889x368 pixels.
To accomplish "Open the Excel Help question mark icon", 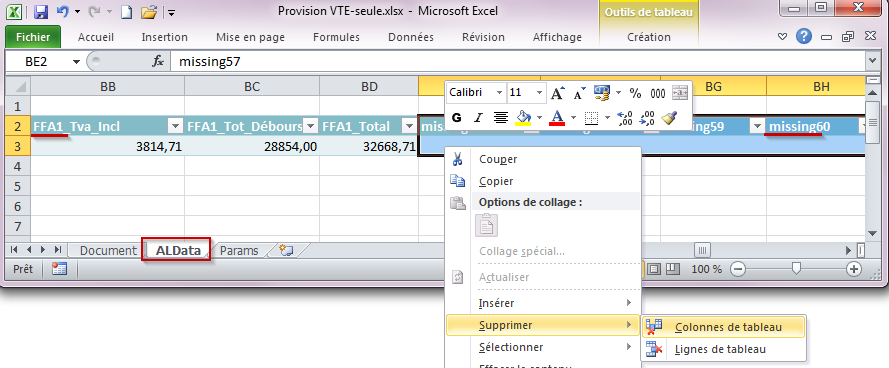I will (803, 37).
